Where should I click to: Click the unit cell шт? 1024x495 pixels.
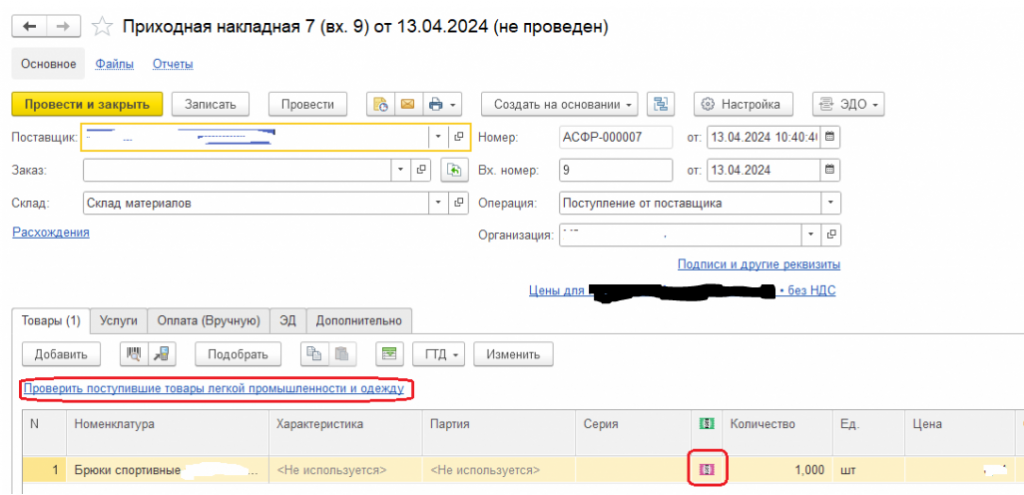[x=868, y=469]
